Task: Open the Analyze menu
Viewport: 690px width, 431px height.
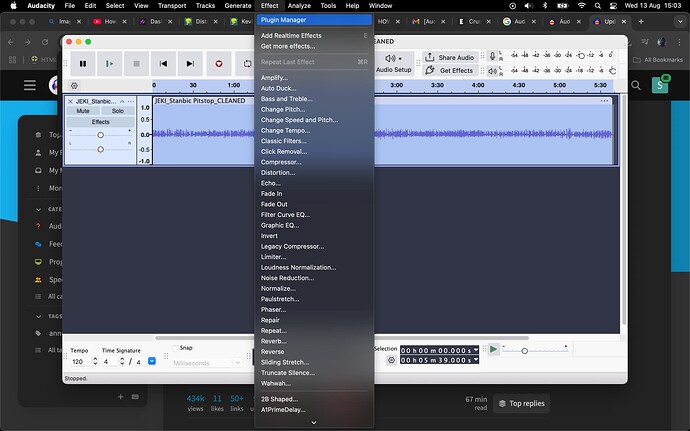Action: tap(299, 6)
